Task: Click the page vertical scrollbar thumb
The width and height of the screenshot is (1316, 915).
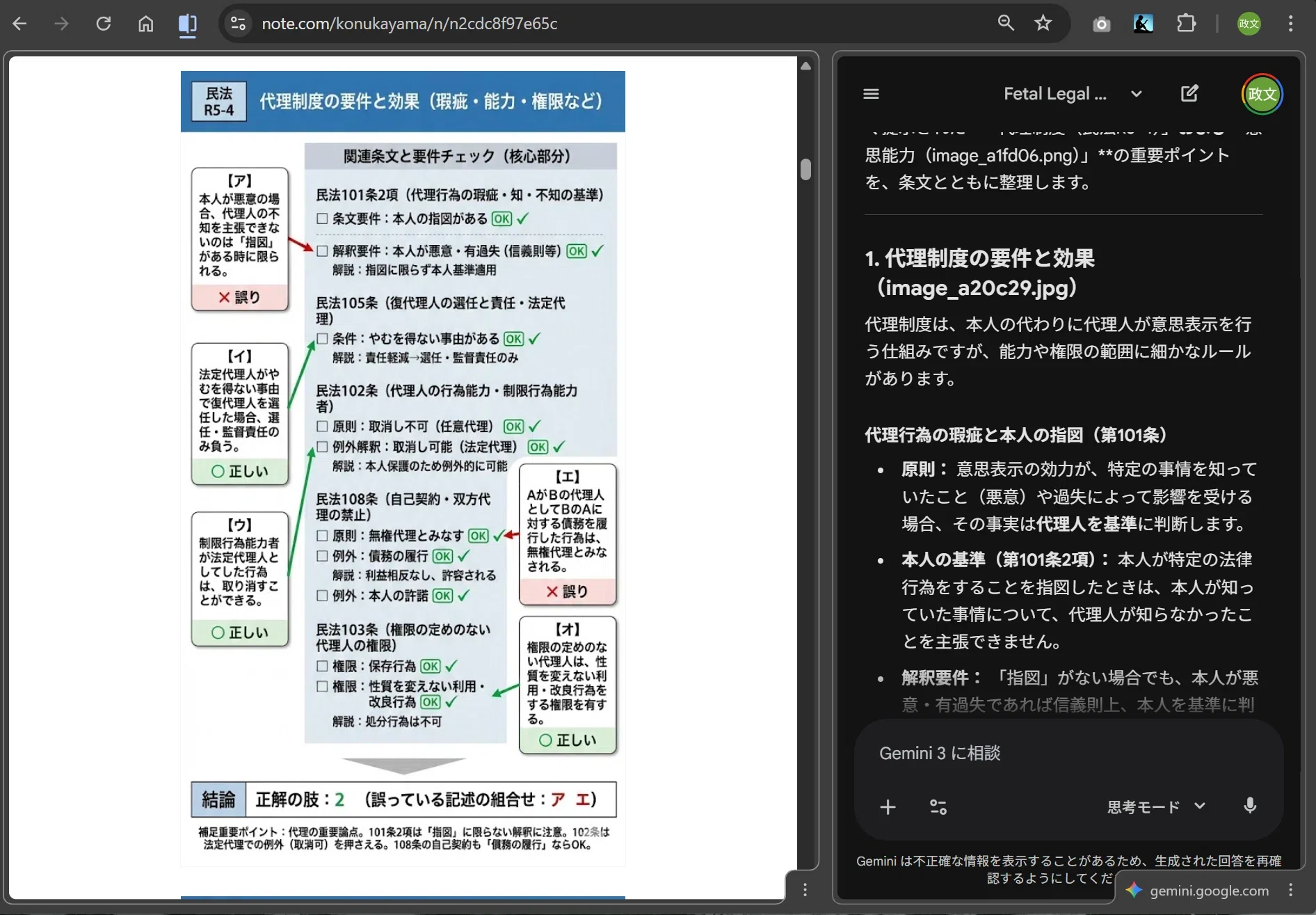Action: (x=805, y=169)
